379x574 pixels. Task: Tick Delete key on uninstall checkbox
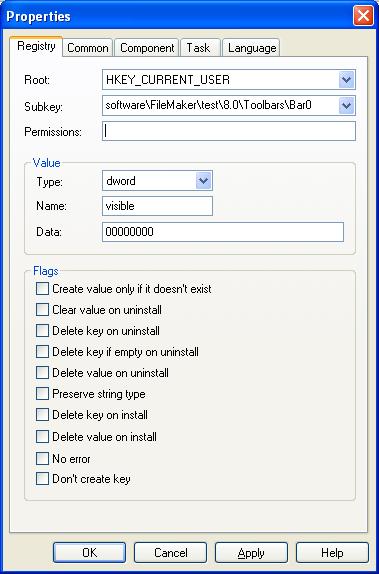[x=42, y=331]
